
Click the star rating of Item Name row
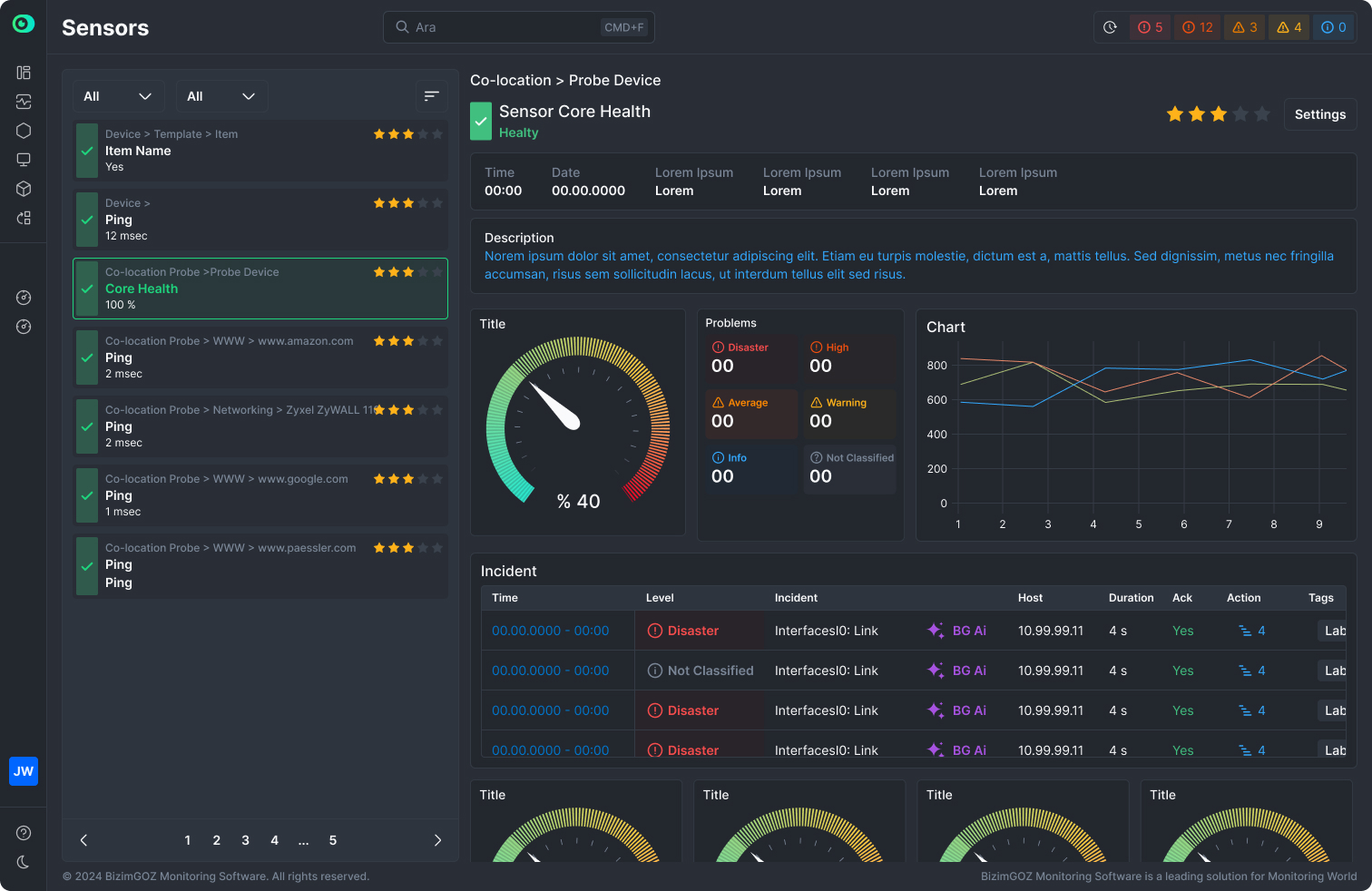coord(408,134)
